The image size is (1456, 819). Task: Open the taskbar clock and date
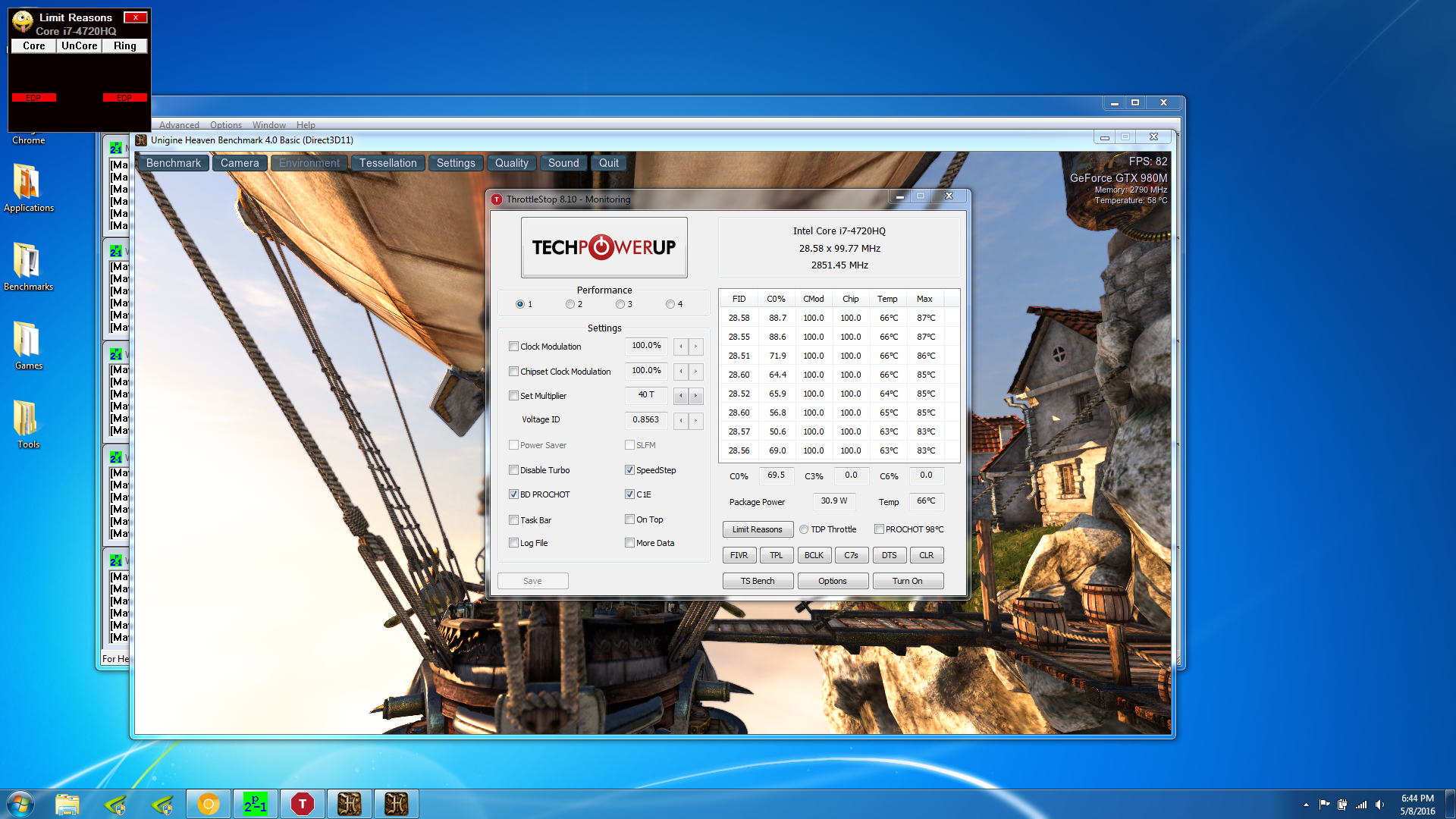coord(1417,805)
